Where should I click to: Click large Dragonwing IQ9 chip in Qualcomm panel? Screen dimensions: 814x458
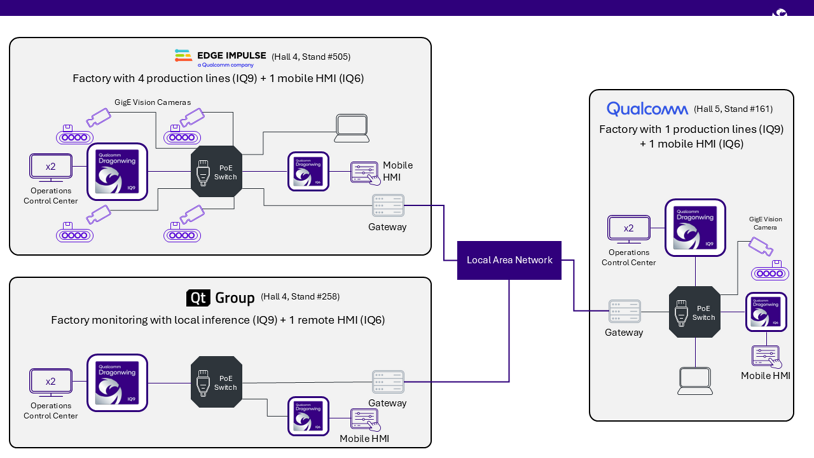click(696, 227)
